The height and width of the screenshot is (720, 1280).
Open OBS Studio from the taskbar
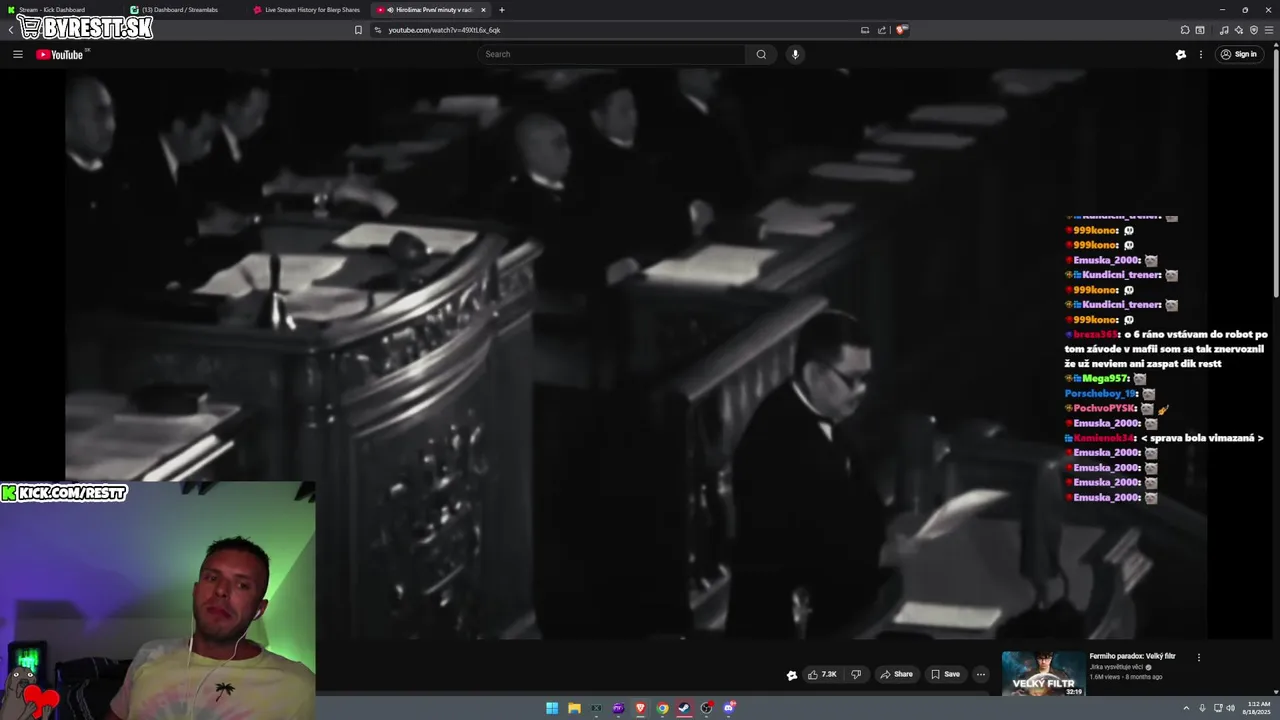click(706, 708)
